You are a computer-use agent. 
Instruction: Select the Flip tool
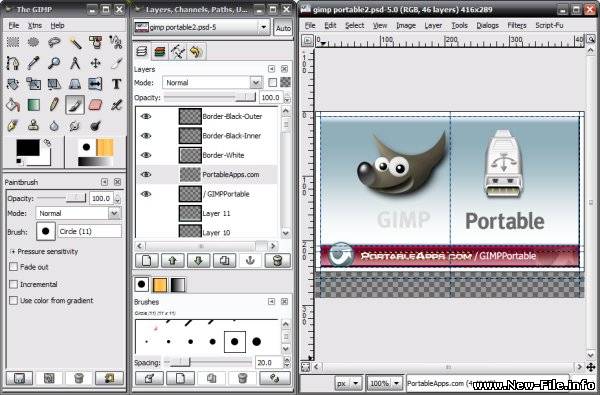pyautogui.click(x=95, y=84)
